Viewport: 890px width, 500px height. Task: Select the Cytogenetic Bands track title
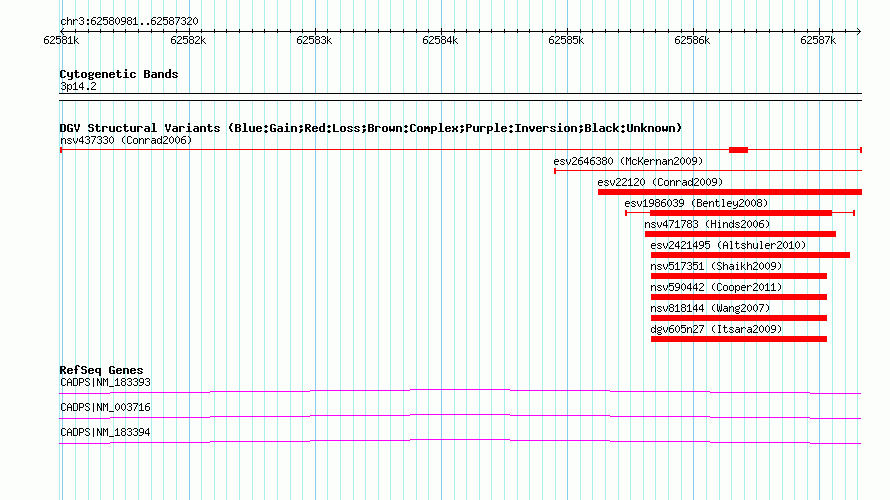(119, 74)
